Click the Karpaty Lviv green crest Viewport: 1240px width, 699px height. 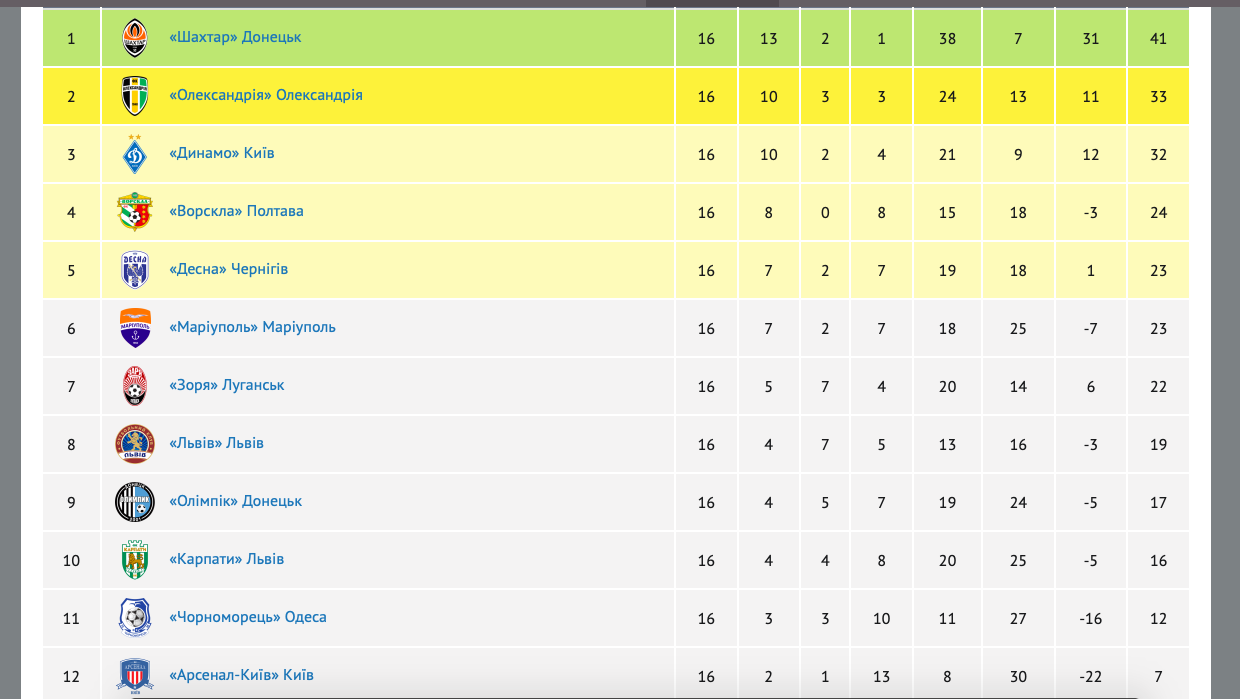(x=135, y=560)
